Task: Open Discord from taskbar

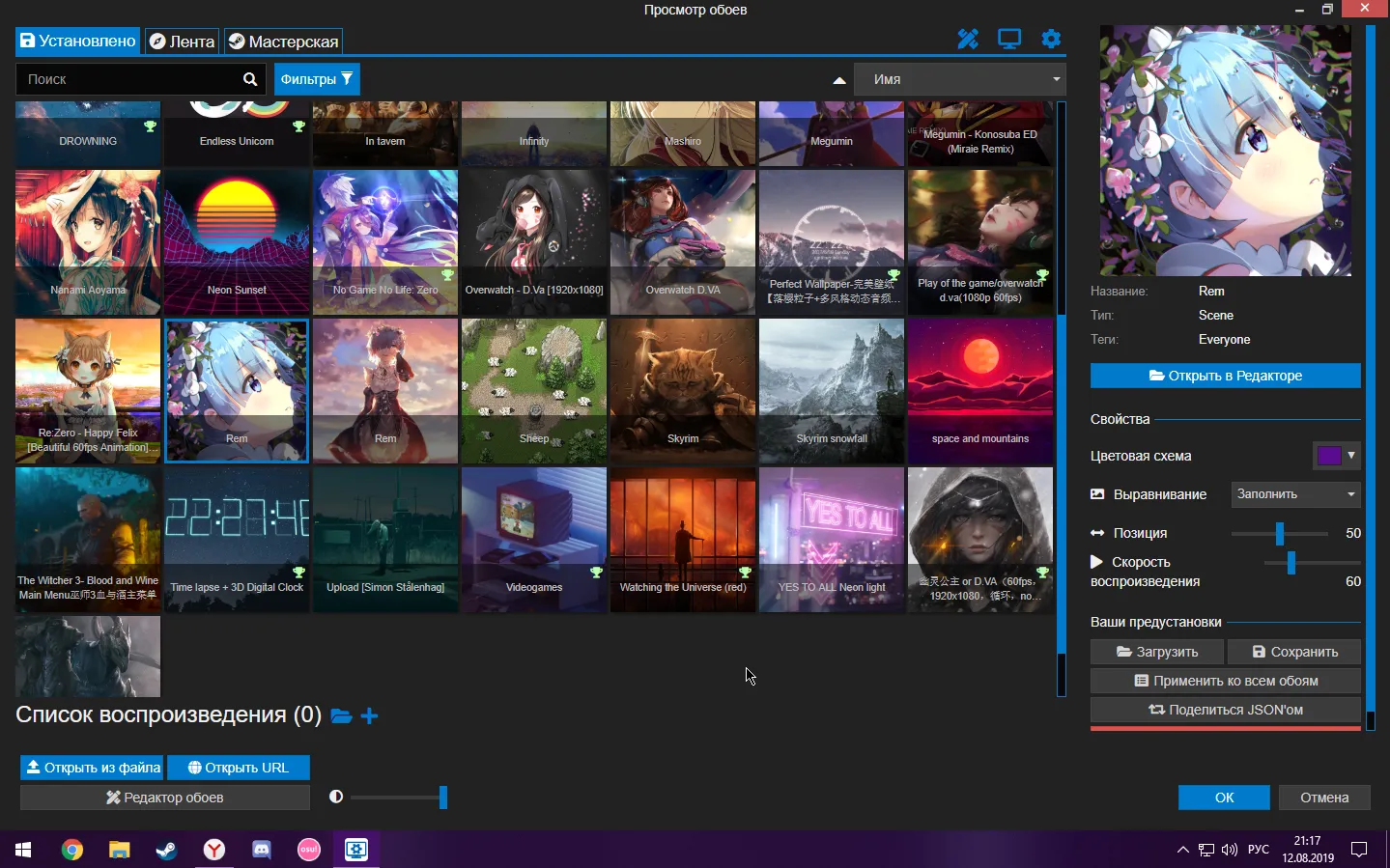Action: click(x=261, y=850)
